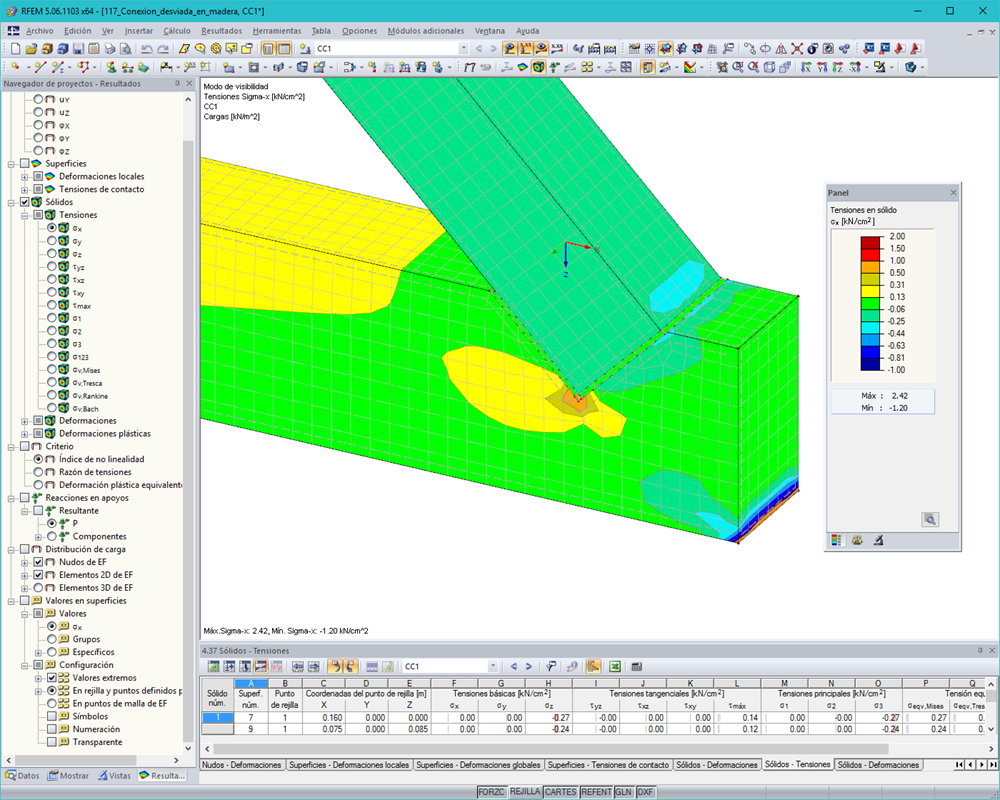Switch to the Datos navigator tab
This screenshot has width=1000, height=800.
pos(22,776)
